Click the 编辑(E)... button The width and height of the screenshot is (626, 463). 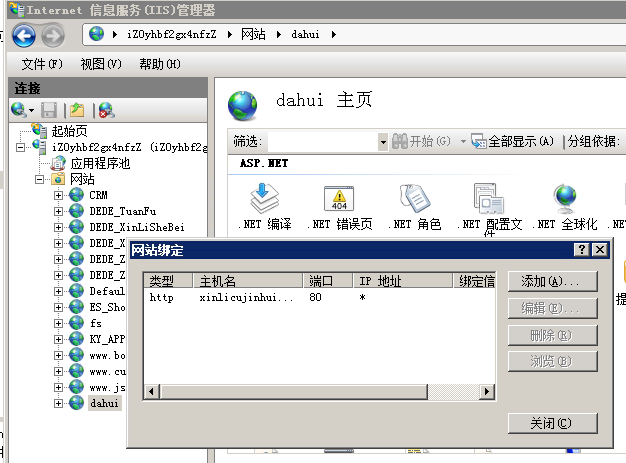[553, 308]
